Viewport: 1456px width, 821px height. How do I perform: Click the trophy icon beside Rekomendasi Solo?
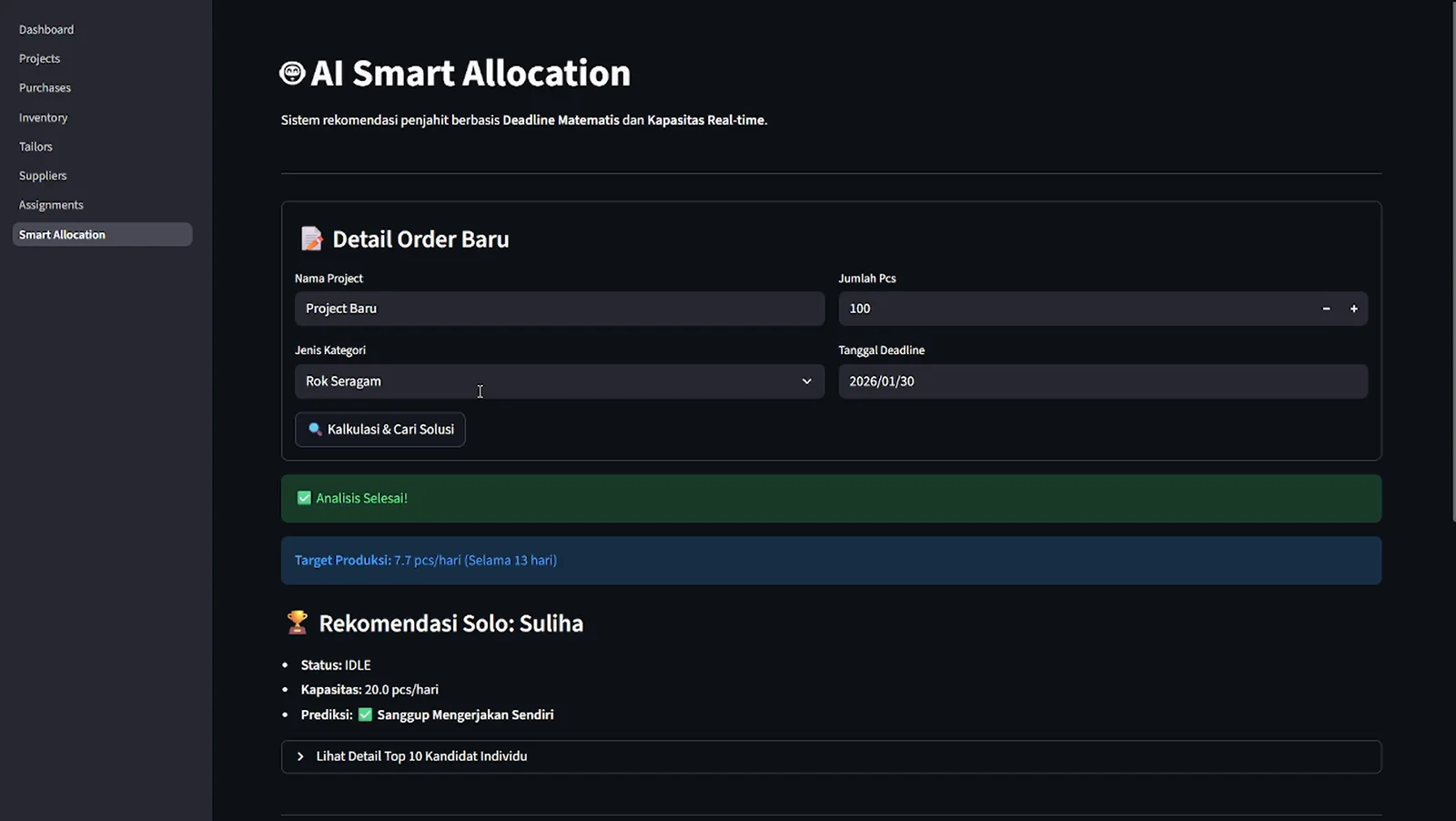tap(297, 623)
